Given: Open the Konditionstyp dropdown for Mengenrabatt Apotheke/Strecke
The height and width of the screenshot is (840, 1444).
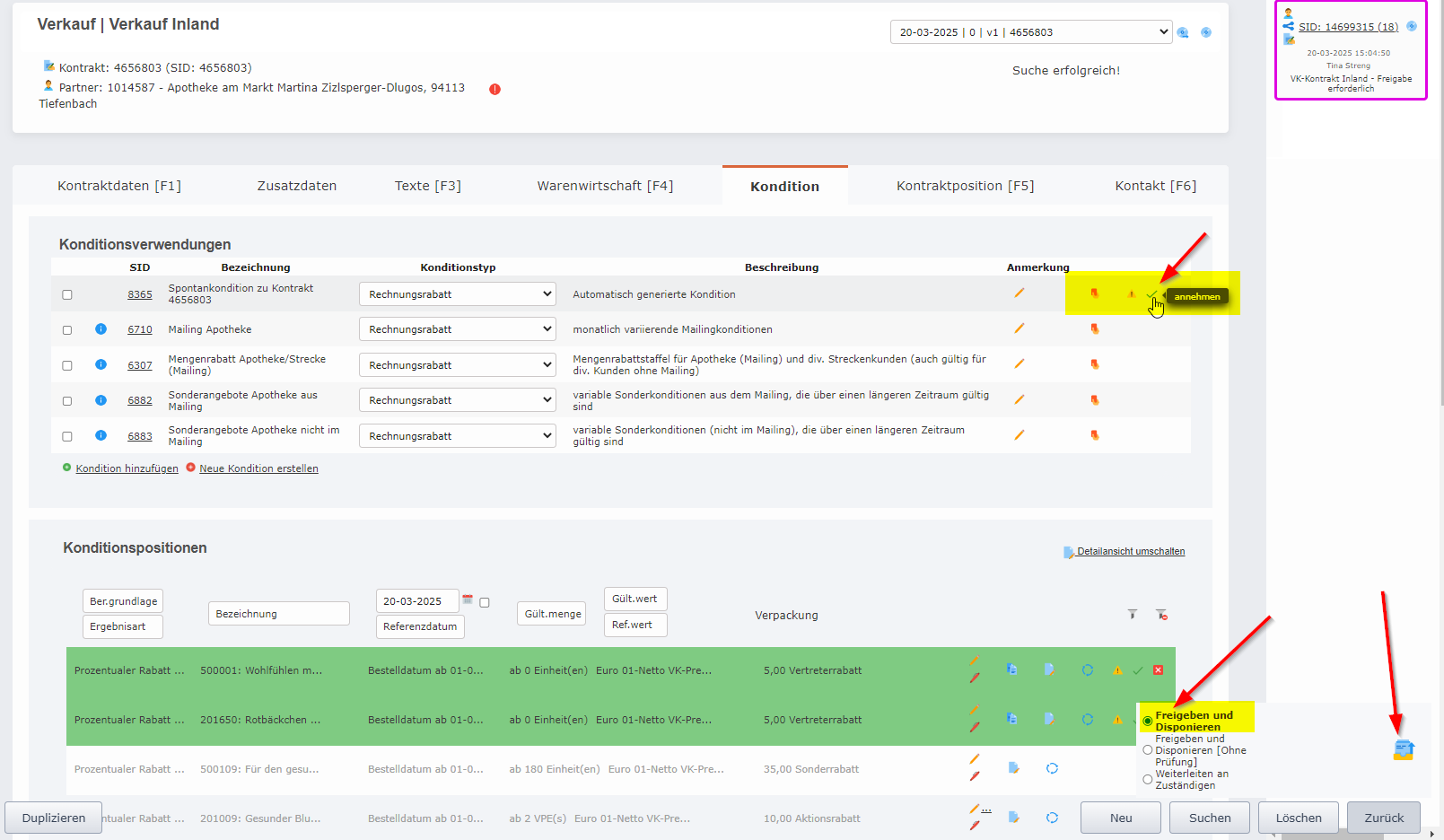Looking at the screenshot, I should [457, 364].
